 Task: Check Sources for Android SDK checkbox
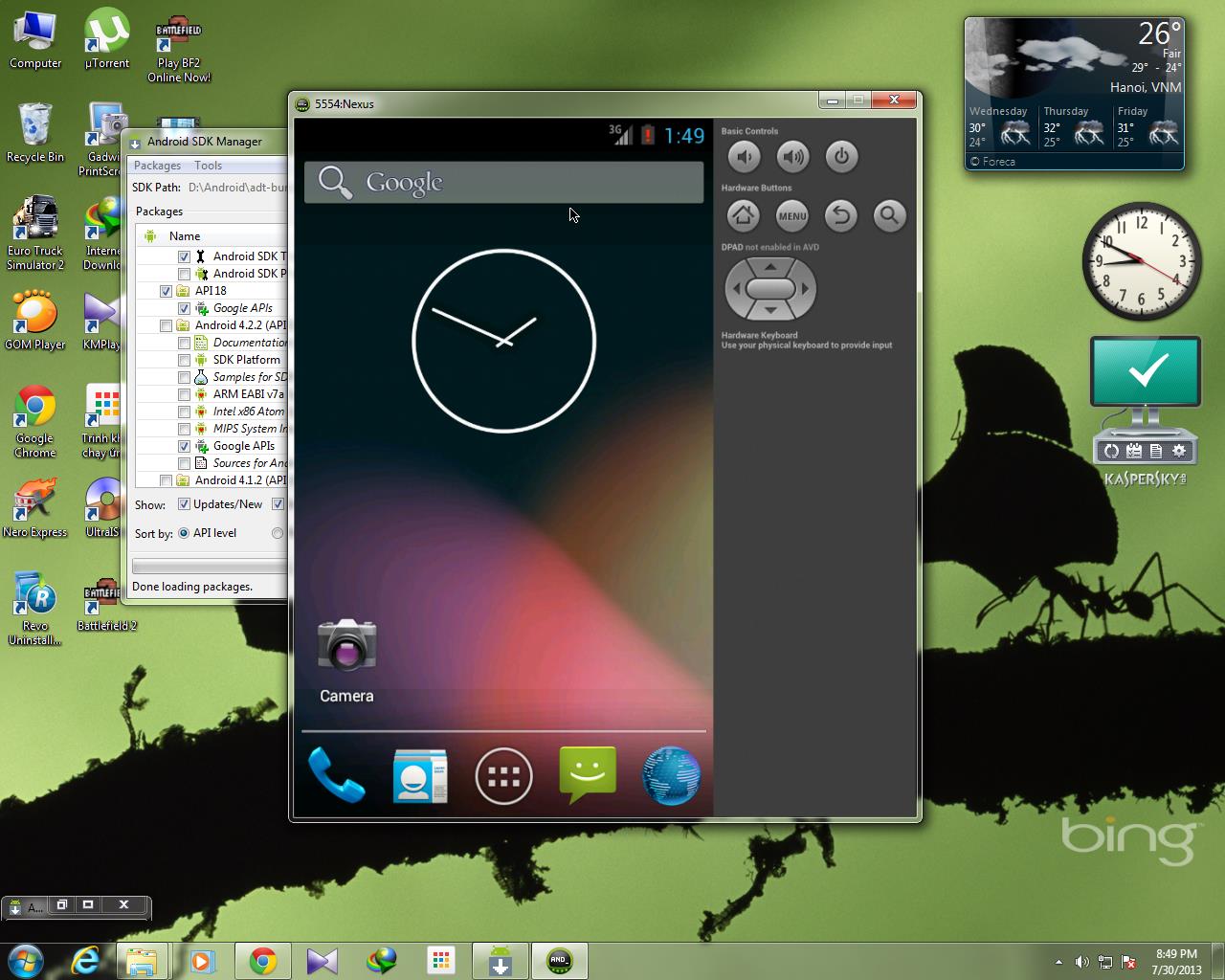pos(184,463)
